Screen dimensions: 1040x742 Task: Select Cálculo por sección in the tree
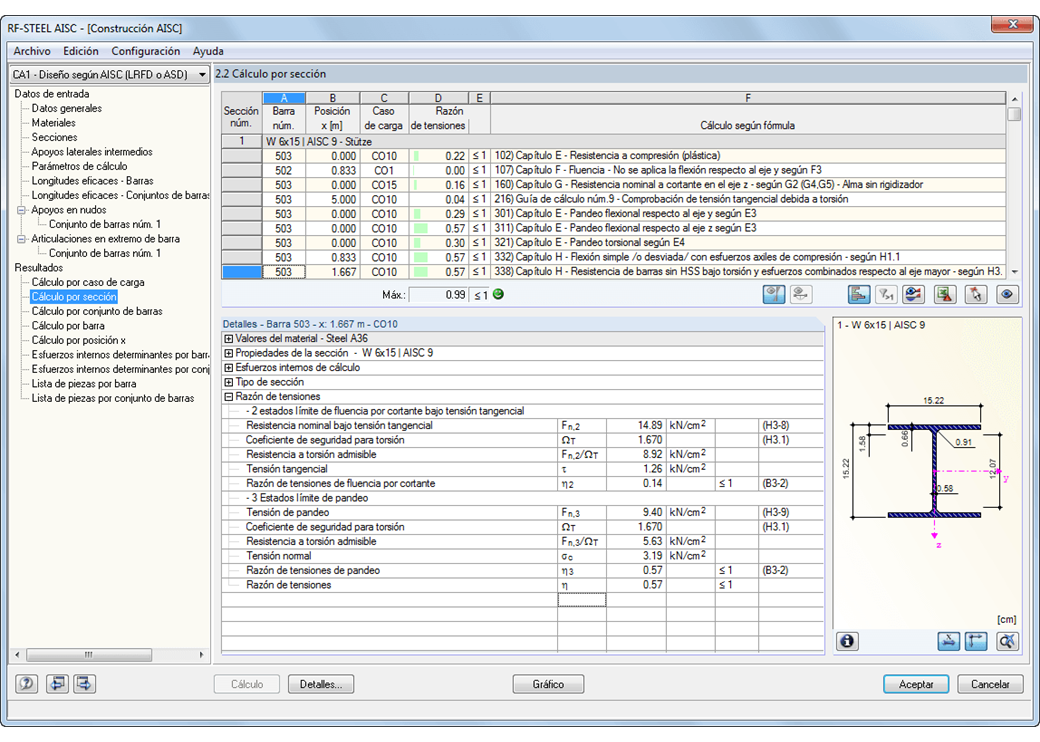(74, 297)
